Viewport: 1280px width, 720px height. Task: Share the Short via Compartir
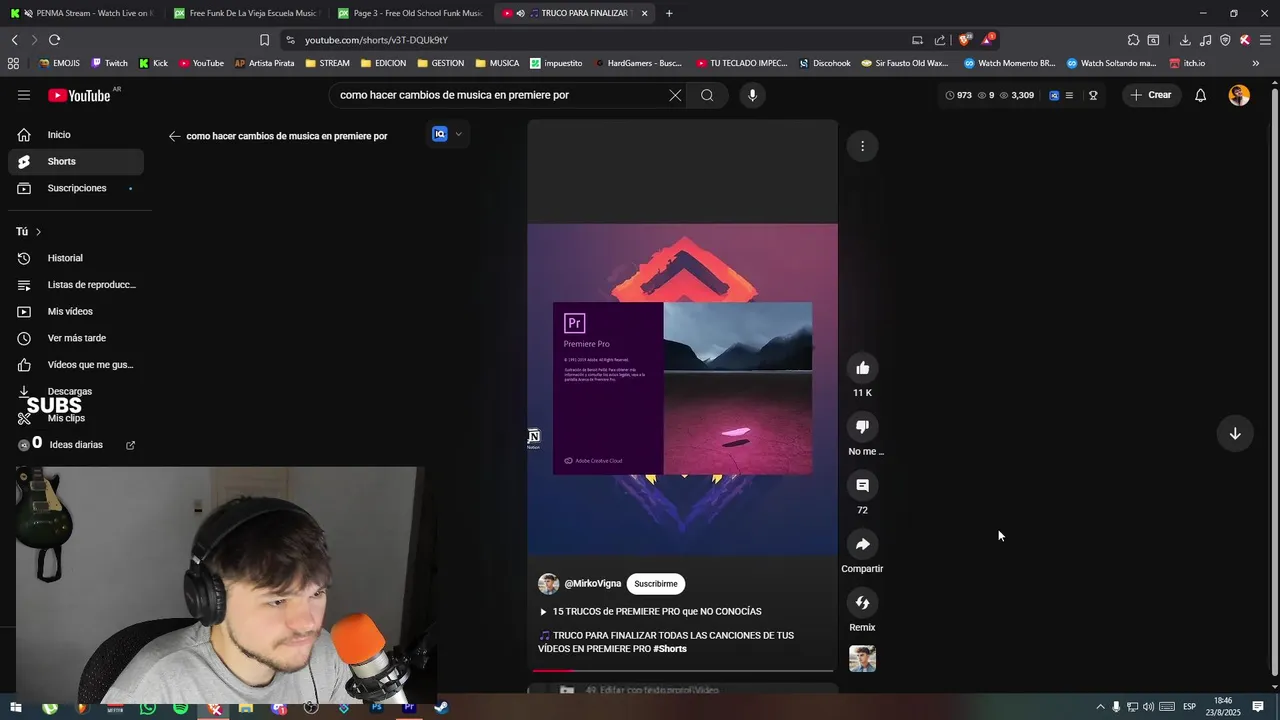pyautogui.click(x=862, y=544)
